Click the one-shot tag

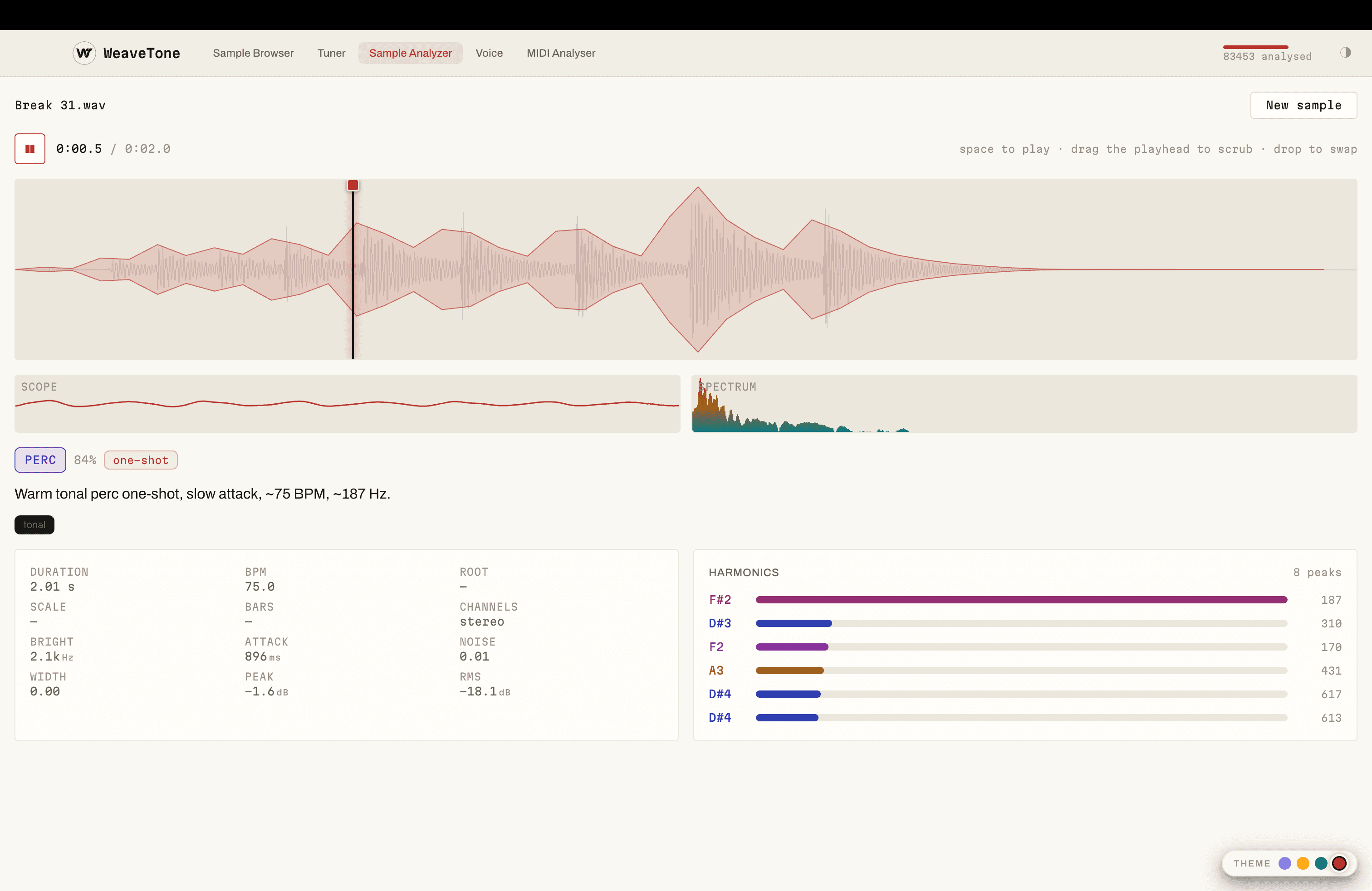click(x=141, y=460)
